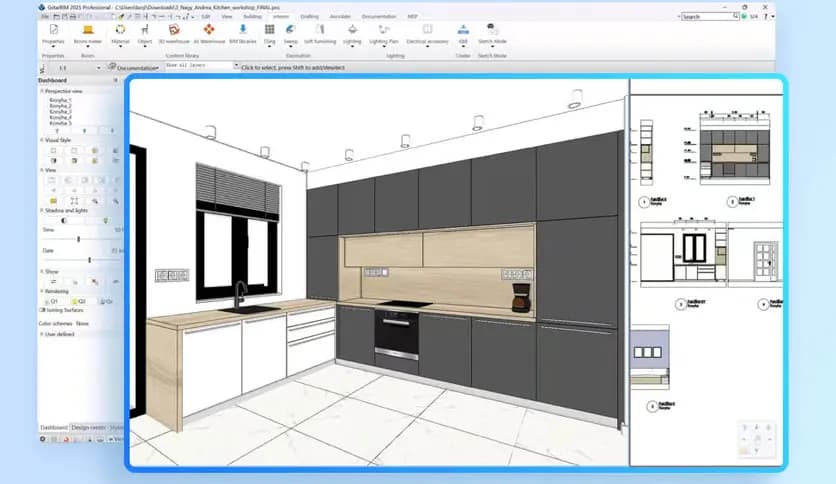Image resolution: width=836 pixels, height=484 pixels.
Task: Activate Sketch Mode icon
Action: pyautogui.click(x=492, y=29)
